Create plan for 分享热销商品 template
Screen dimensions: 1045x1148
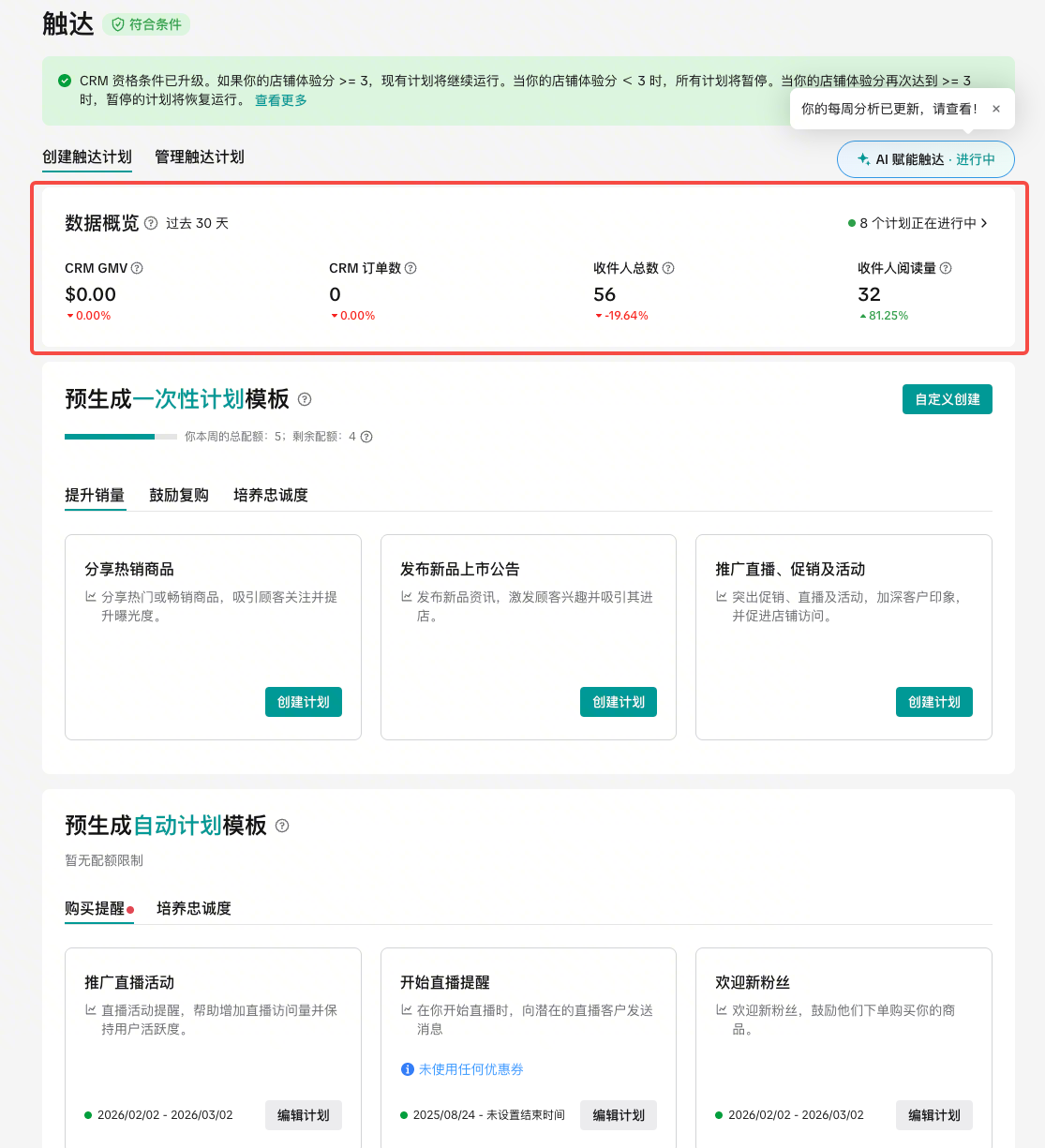click(x=303, y=702)
